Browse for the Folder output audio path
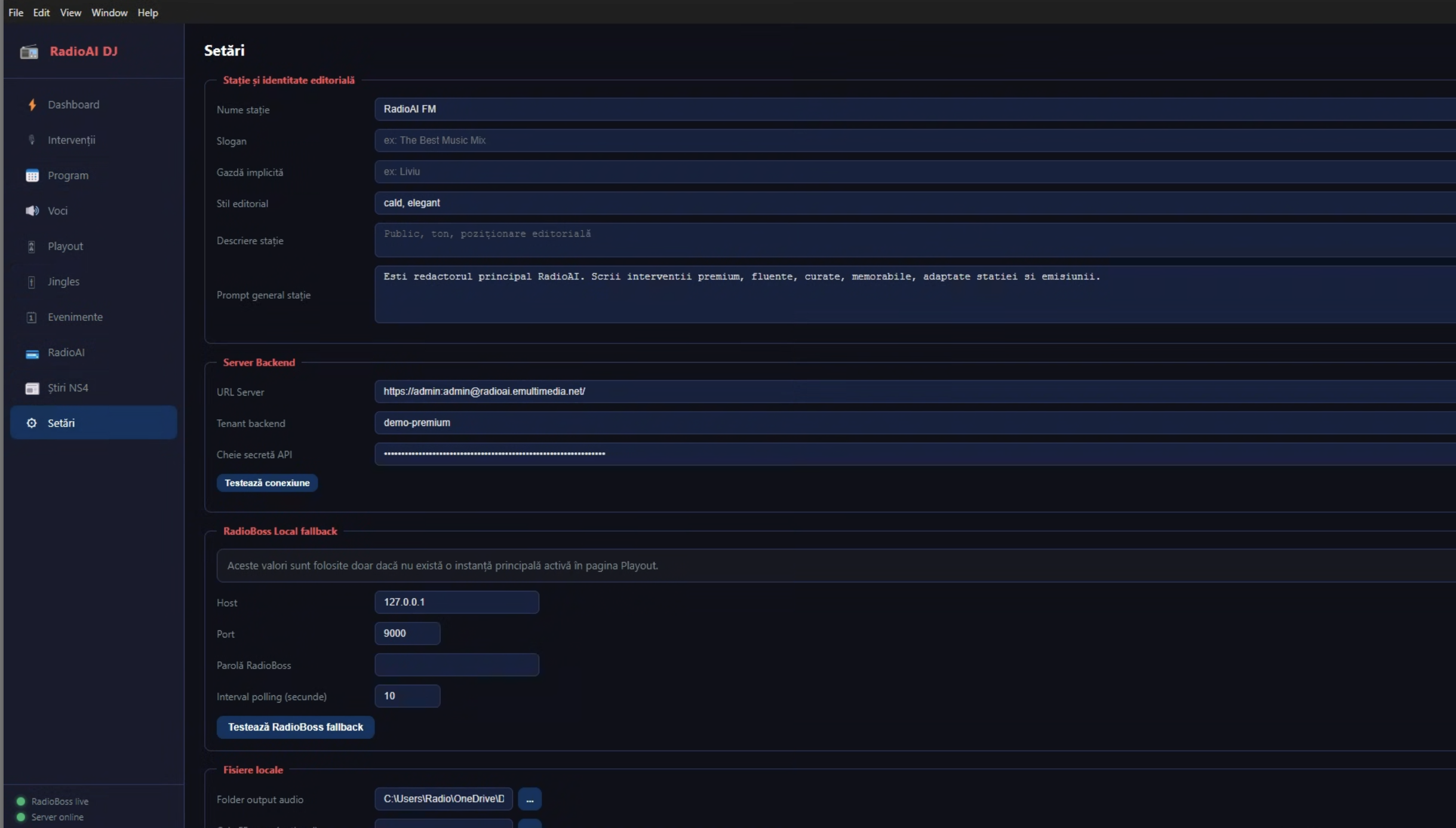 (530, 799)
